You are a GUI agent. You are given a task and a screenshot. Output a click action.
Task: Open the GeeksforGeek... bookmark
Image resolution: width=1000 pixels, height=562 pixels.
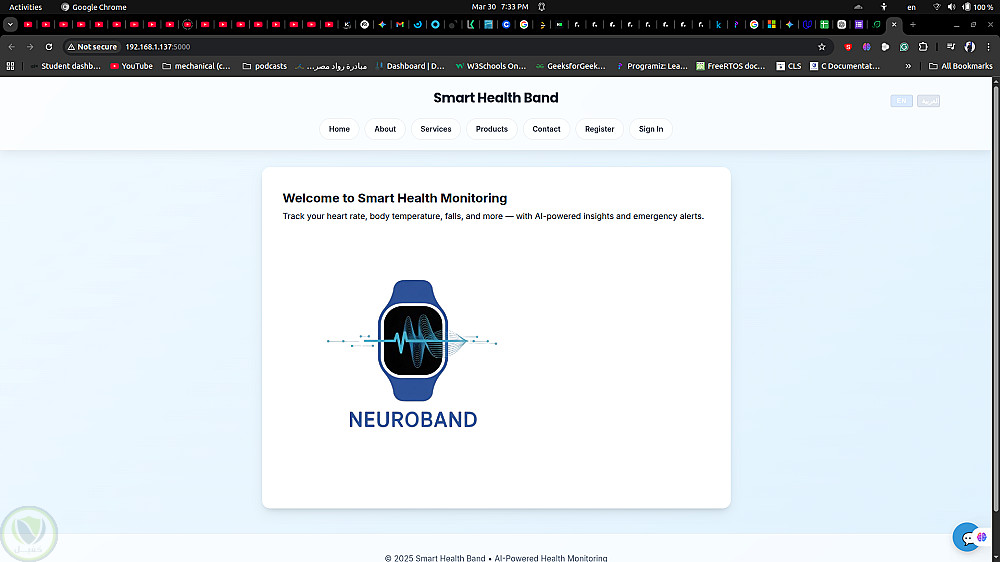[x=570, y=66]
